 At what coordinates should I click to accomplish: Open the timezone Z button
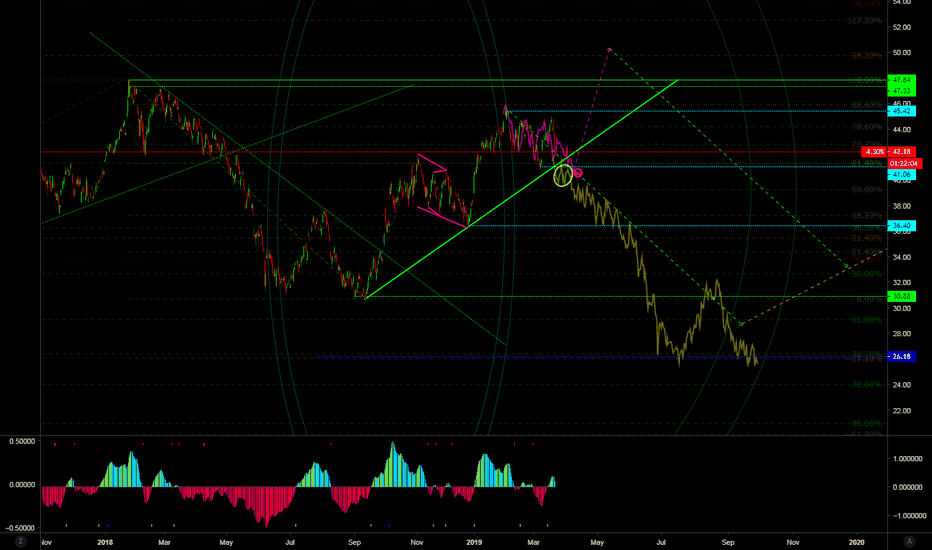pyautogui.click(x=21, y=542)
